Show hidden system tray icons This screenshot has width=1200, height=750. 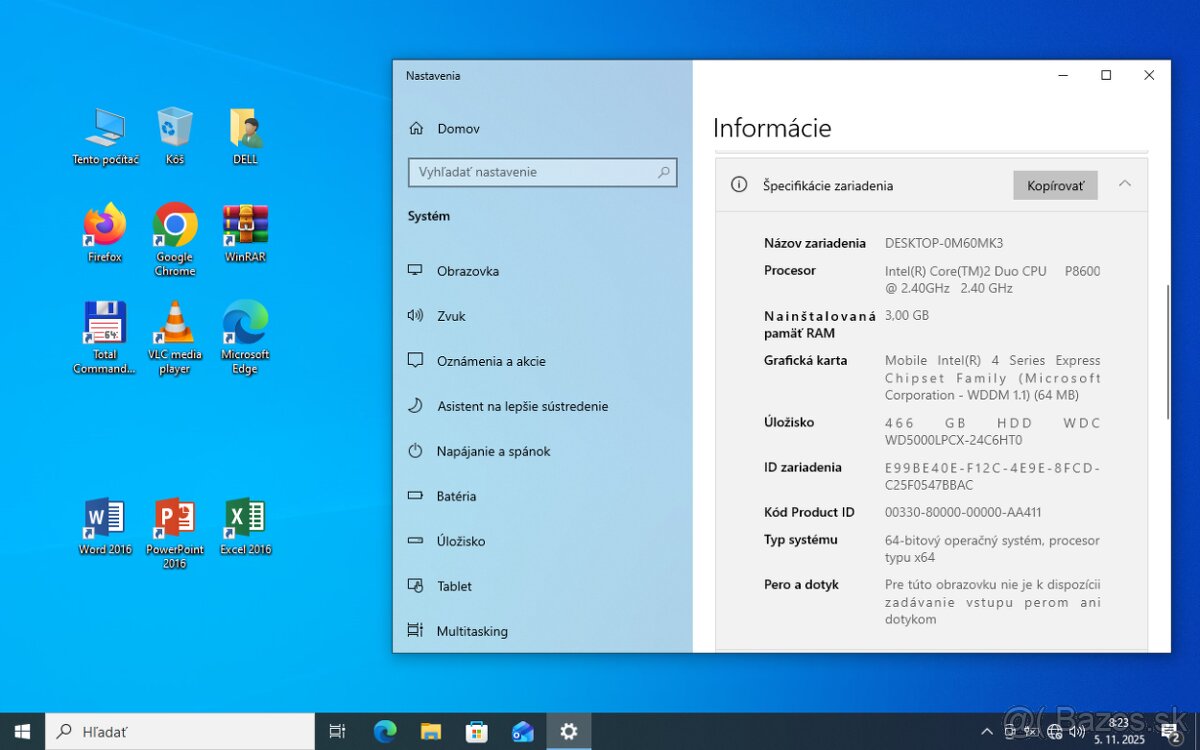(986, 731)
